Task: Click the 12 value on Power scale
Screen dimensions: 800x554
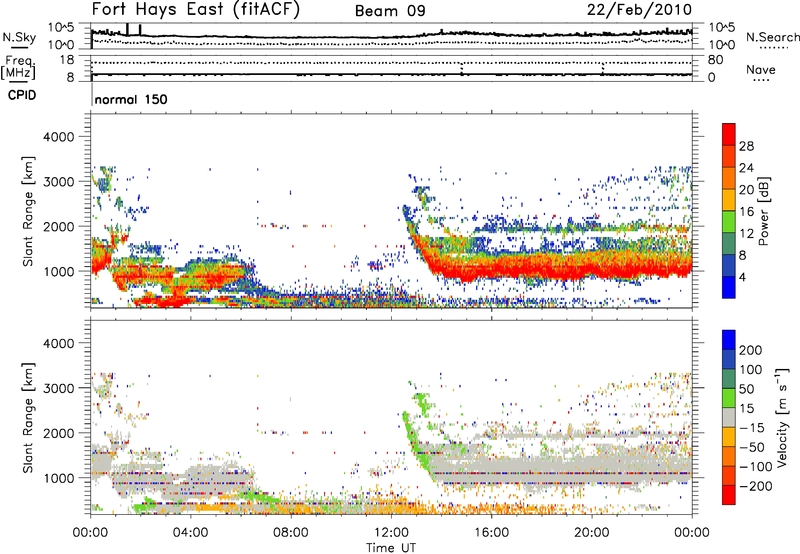Action: click(x=746, y=234)
